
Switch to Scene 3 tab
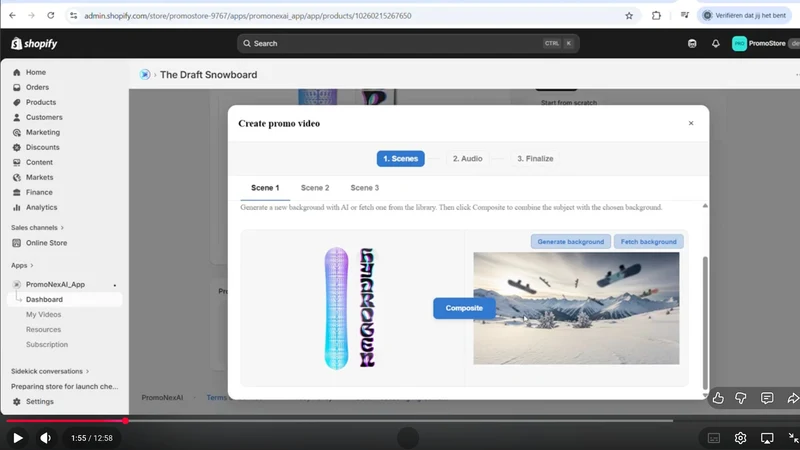pos(364,188)
